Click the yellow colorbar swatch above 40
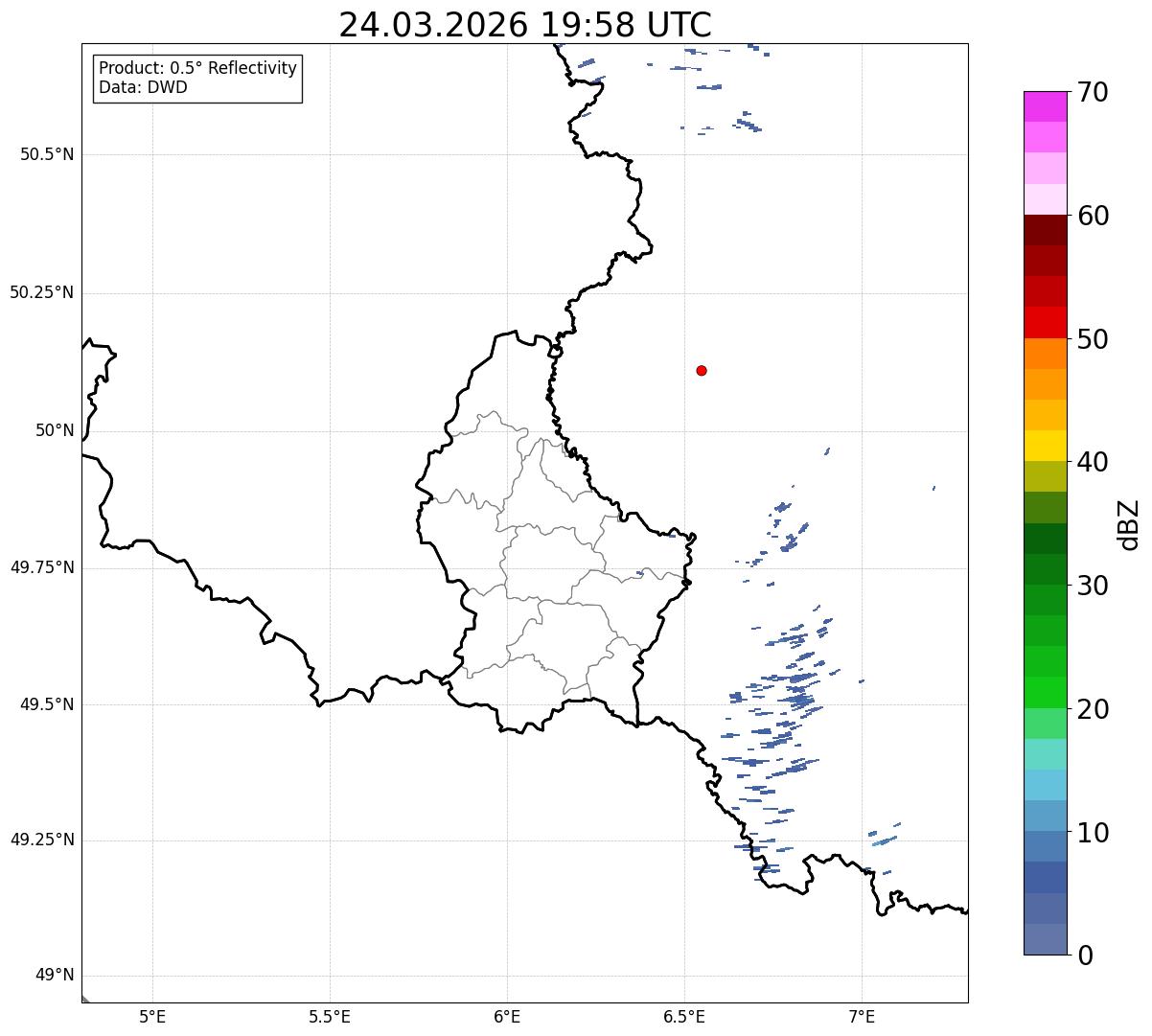Image resolution: width=1152 pixels, height=1036 pixels. click(x=1046, y=446)
